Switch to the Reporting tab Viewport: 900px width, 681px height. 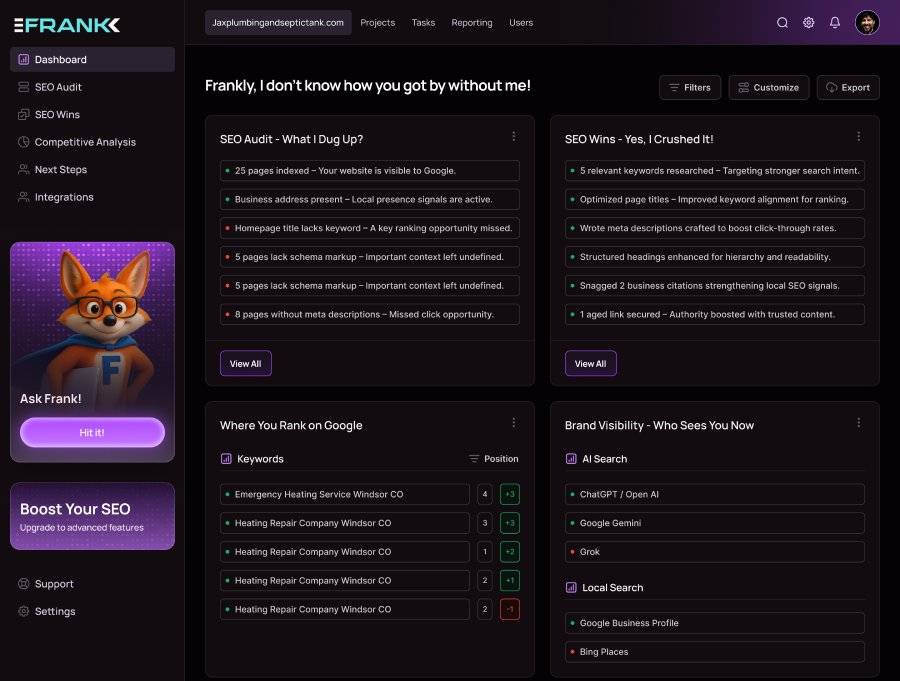(x=471, y=23)
